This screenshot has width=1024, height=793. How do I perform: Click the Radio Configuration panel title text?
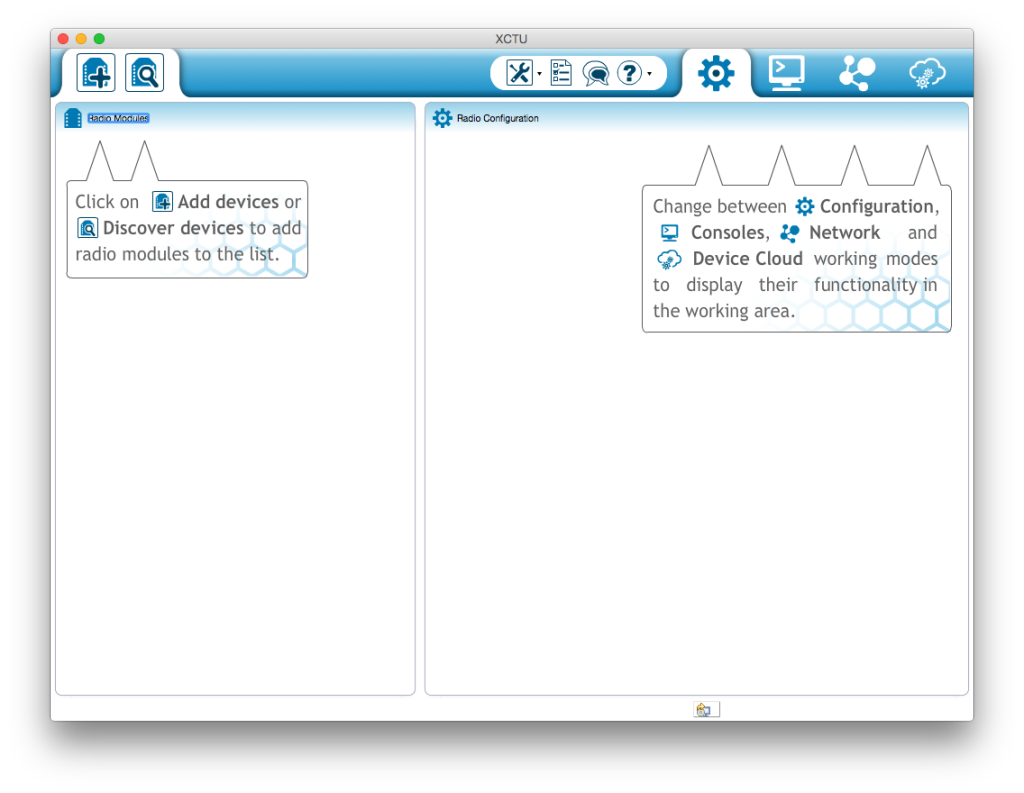tap(498, 118)
